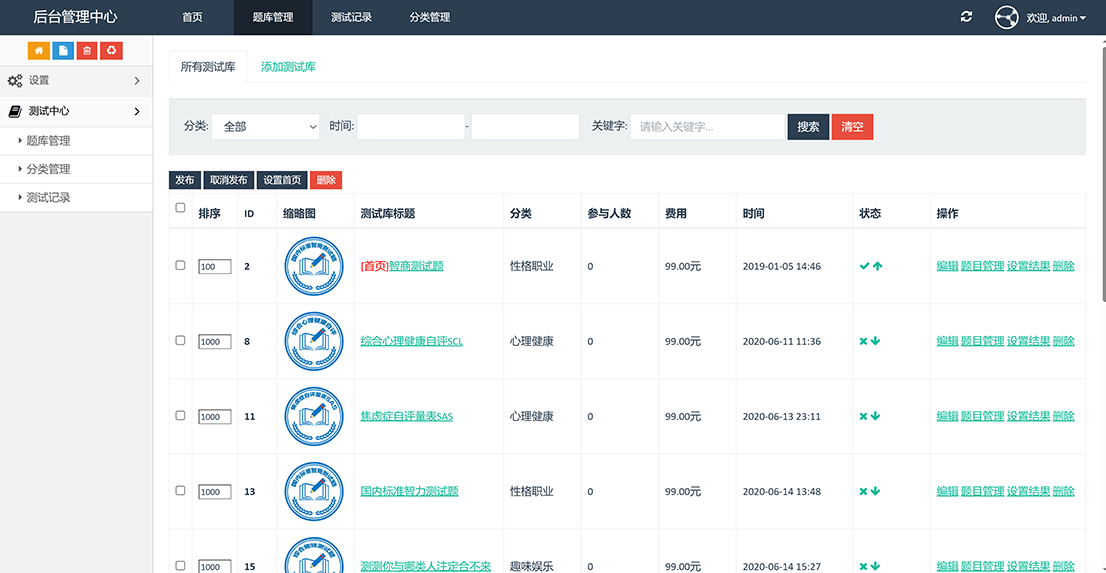Open thumbnail of 智商测试题 row
The width and height of the screenshot is (1106, 573).
coord(314,266)
